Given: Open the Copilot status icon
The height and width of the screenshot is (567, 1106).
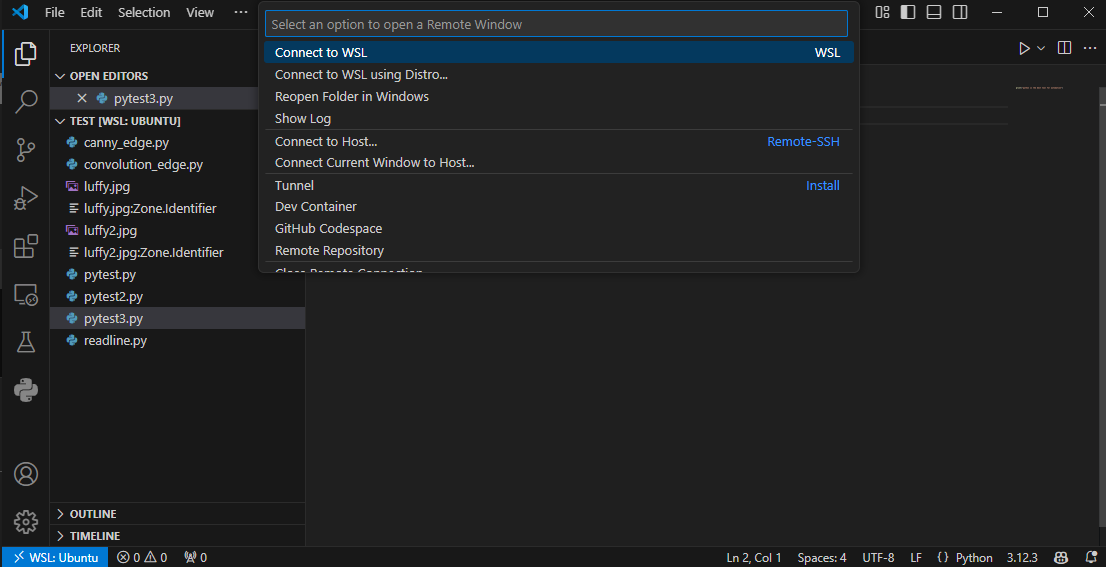Looking at the screenshot, I should pos(1060,557).
